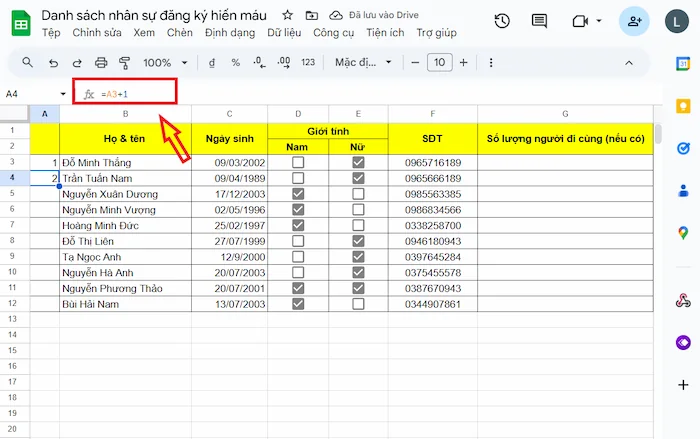Format as percent
The image size is (700, 439).
coord(236,63)
